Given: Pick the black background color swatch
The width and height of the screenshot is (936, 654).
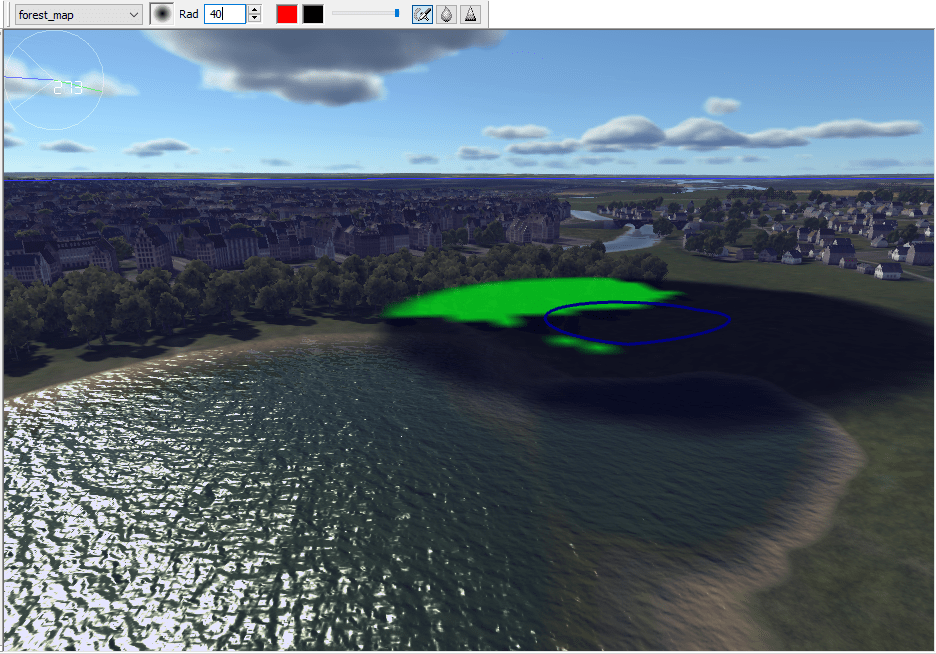Looking at the screenshot, I should click(313, 14).
